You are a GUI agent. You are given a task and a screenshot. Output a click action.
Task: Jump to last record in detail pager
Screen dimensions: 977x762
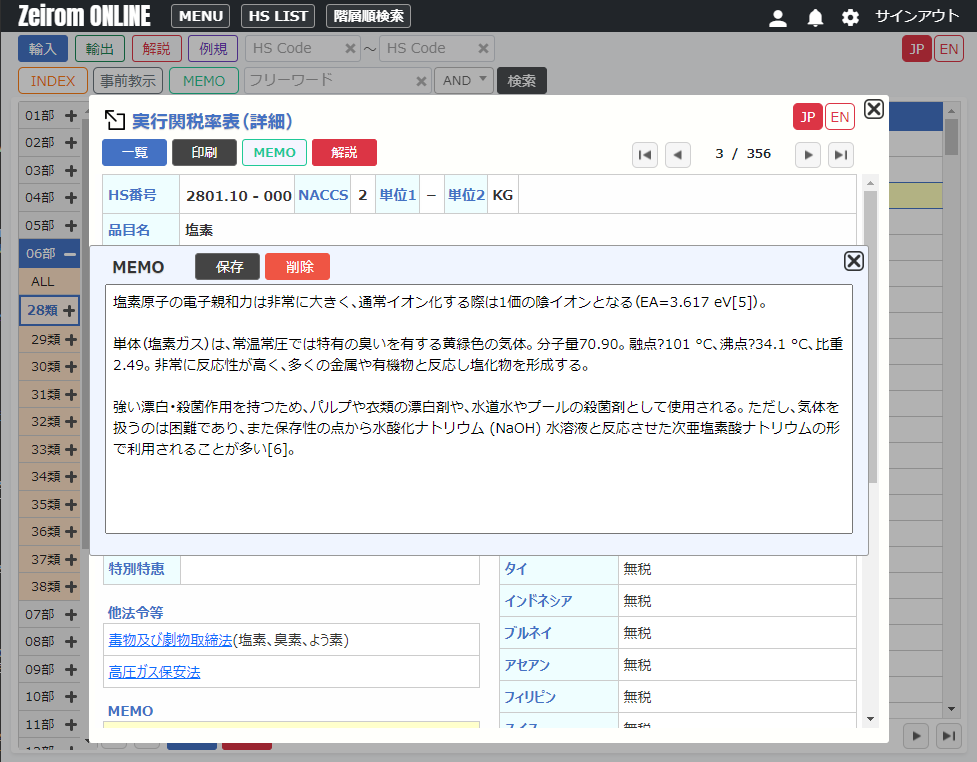click(841, 154)
